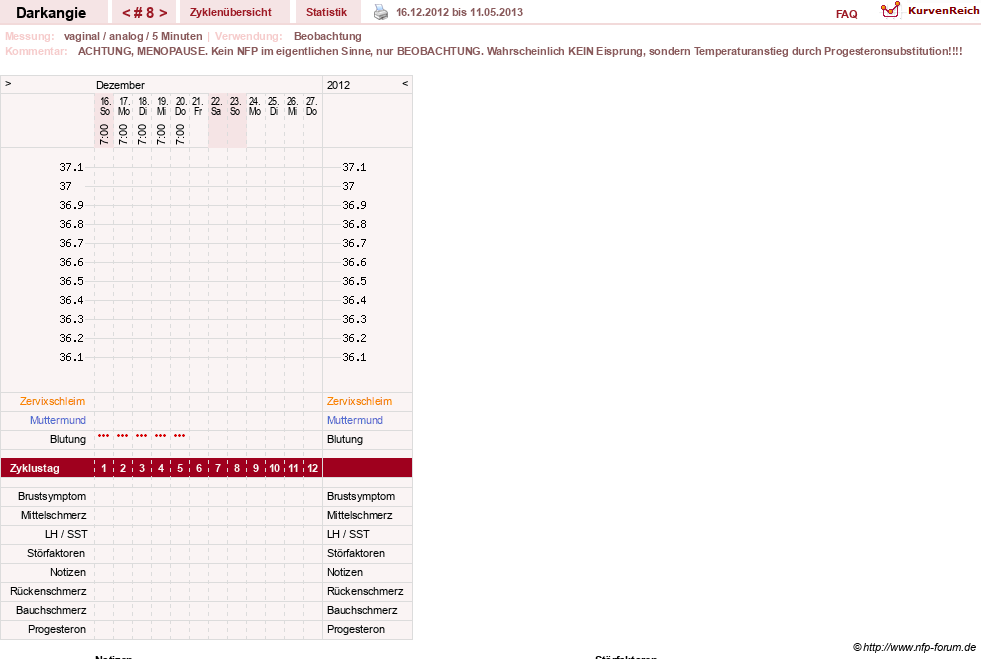Click the right Bauchschmerz row label

[362, 610]
